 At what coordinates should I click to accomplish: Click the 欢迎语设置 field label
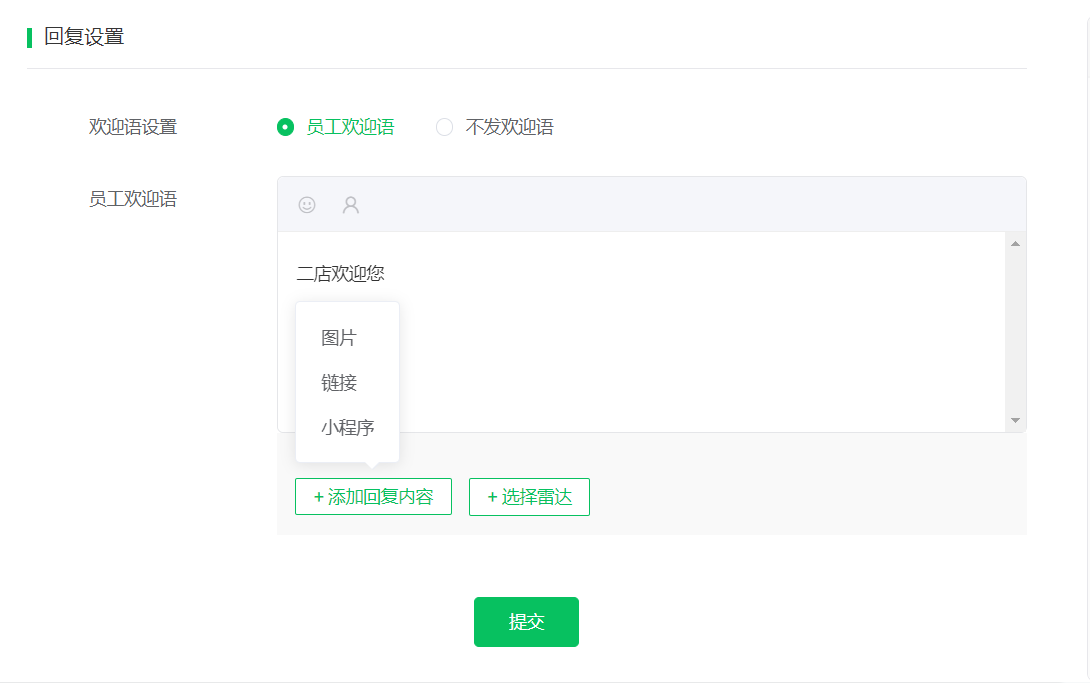tap(133, 127)
